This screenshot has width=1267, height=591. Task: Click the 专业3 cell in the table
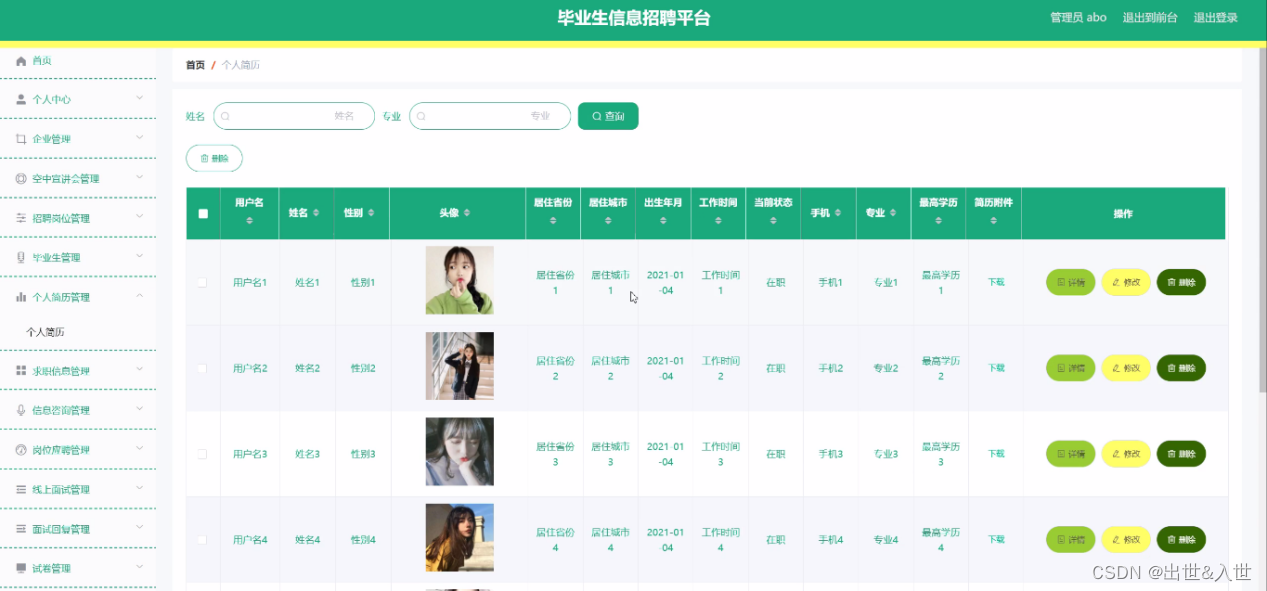pos(885,454)
